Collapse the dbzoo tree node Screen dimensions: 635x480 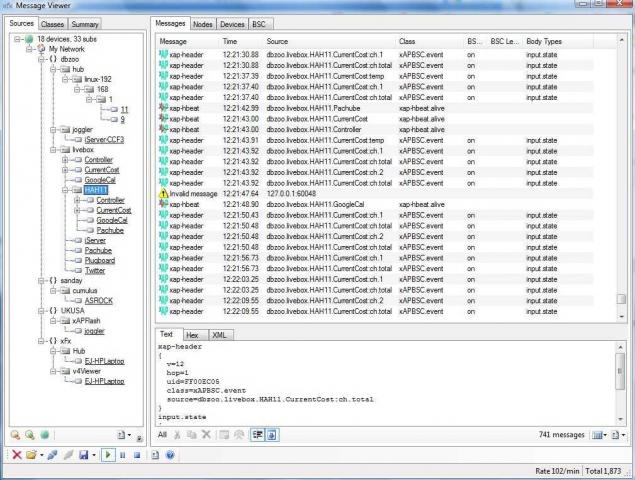coord(41,59)
